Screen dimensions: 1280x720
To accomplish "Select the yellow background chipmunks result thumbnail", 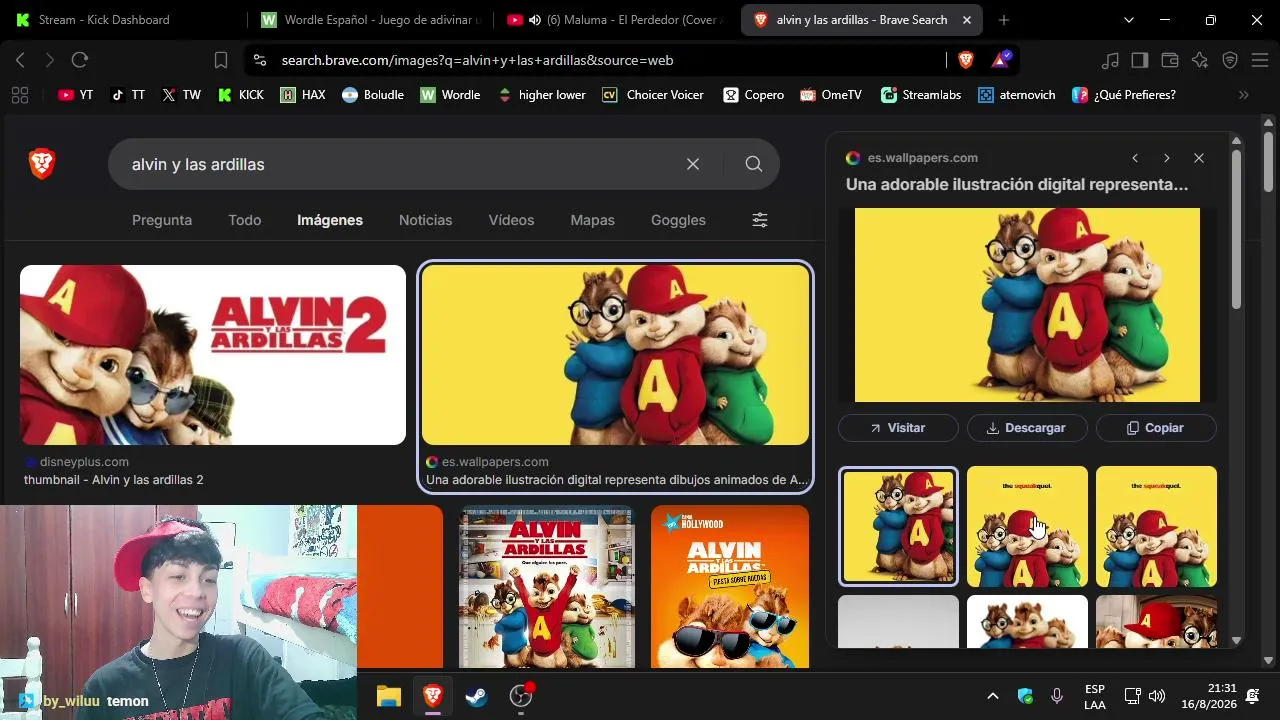I will pos(615,355).
